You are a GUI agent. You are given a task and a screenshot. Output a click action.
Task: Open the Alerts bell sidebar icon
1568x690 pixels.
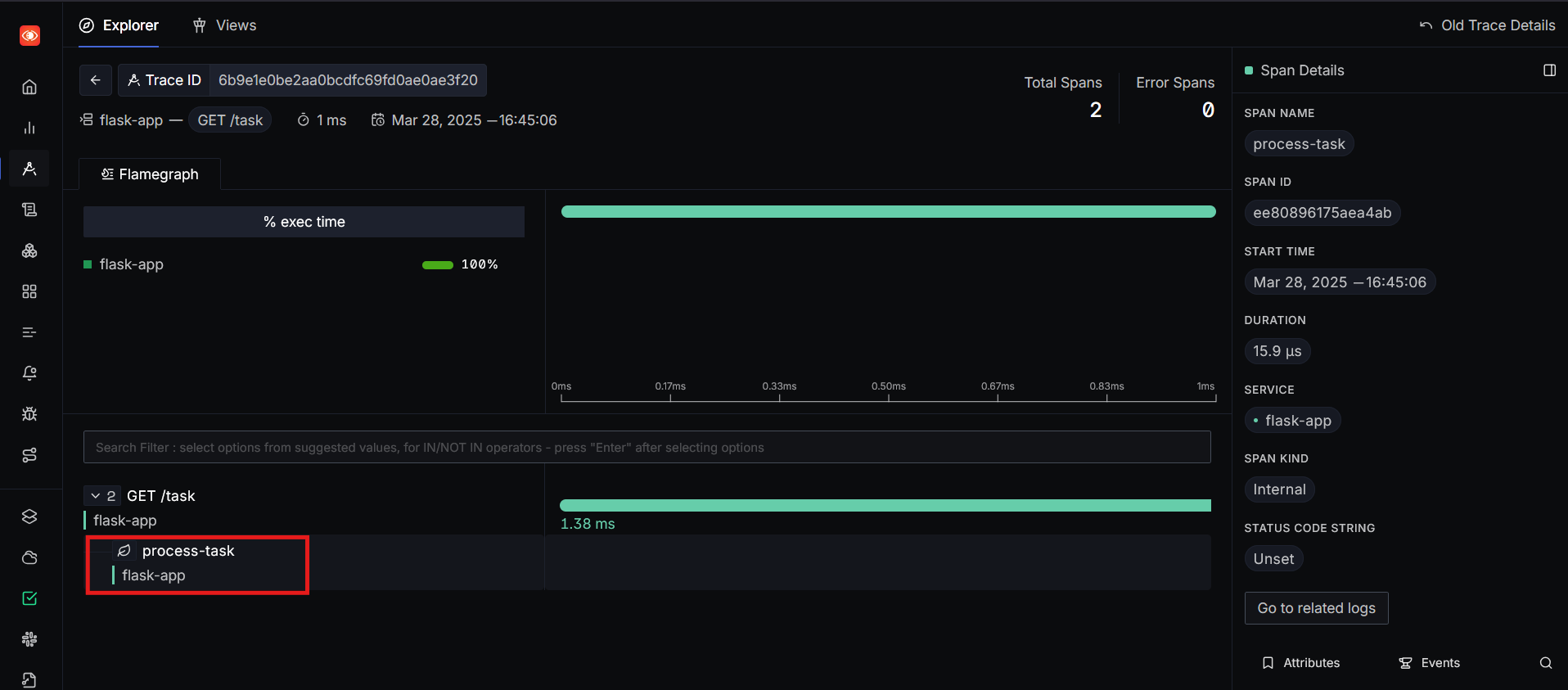click(x=29, y=373)
